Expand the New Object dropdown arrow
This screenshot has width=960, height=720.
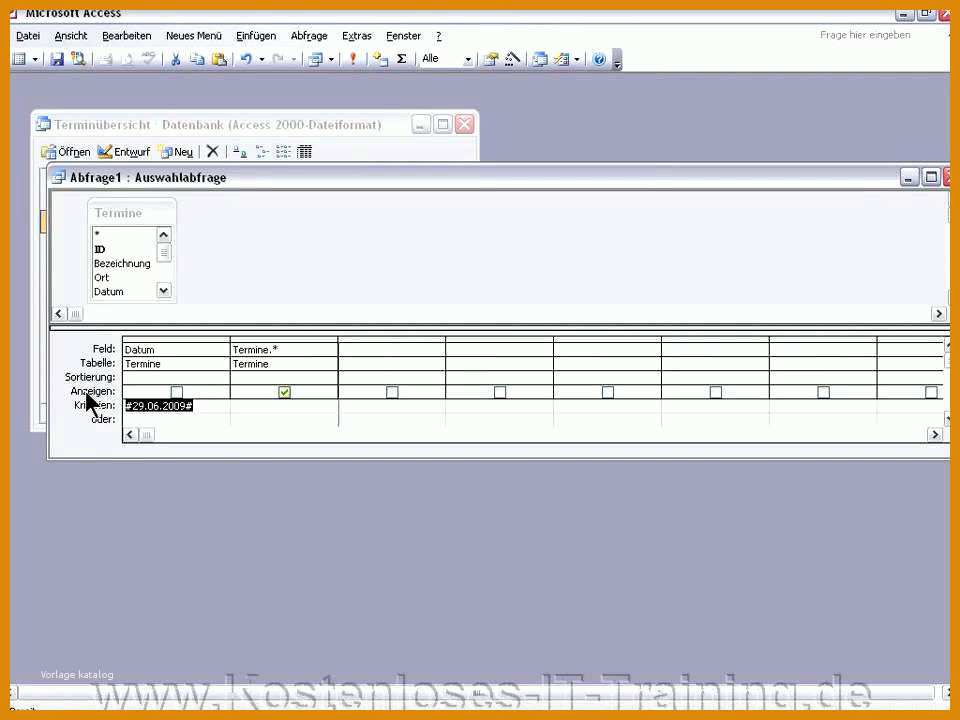[577, 59]
